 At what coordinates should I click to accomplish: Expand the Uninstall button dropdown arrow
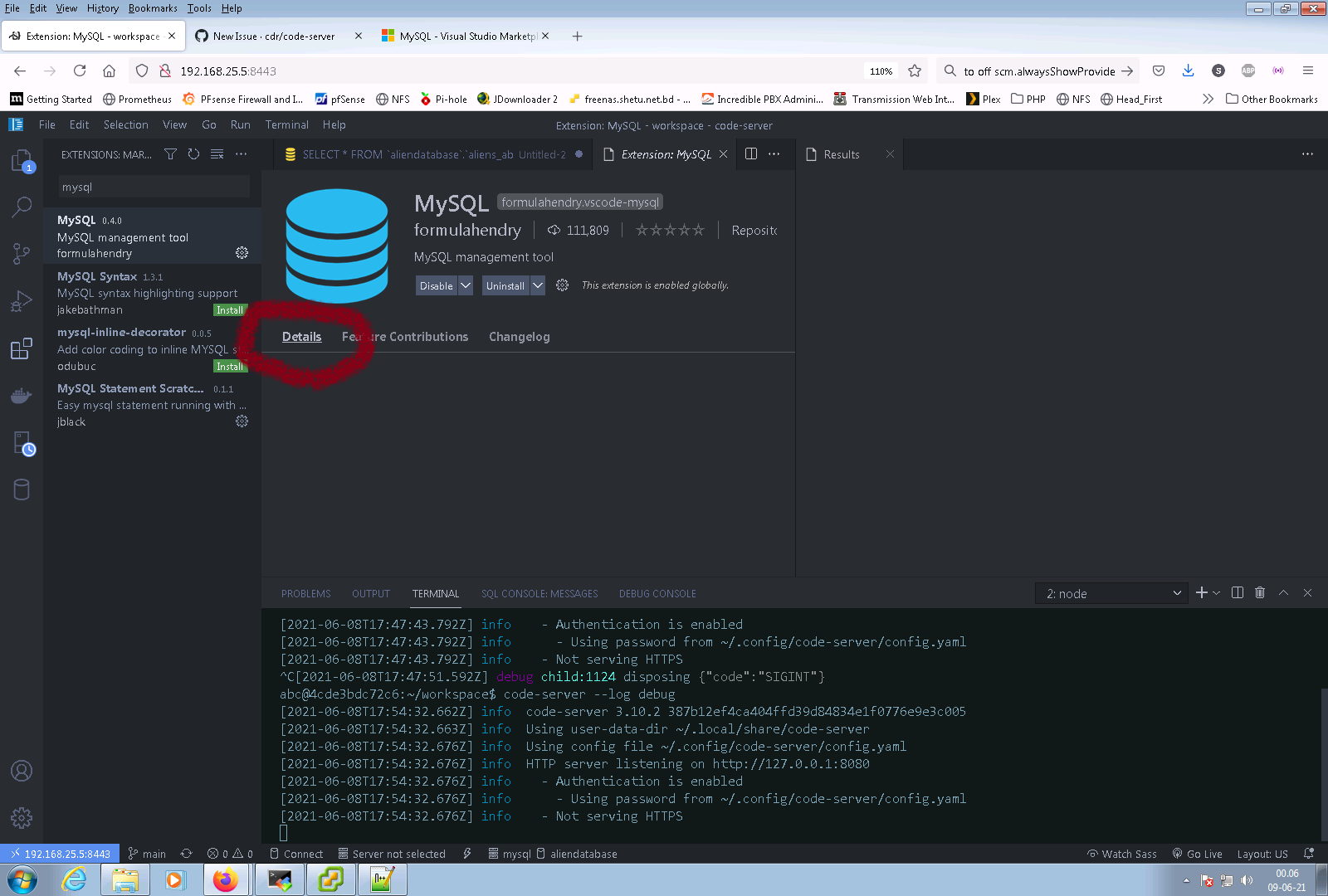click(538, 285)
